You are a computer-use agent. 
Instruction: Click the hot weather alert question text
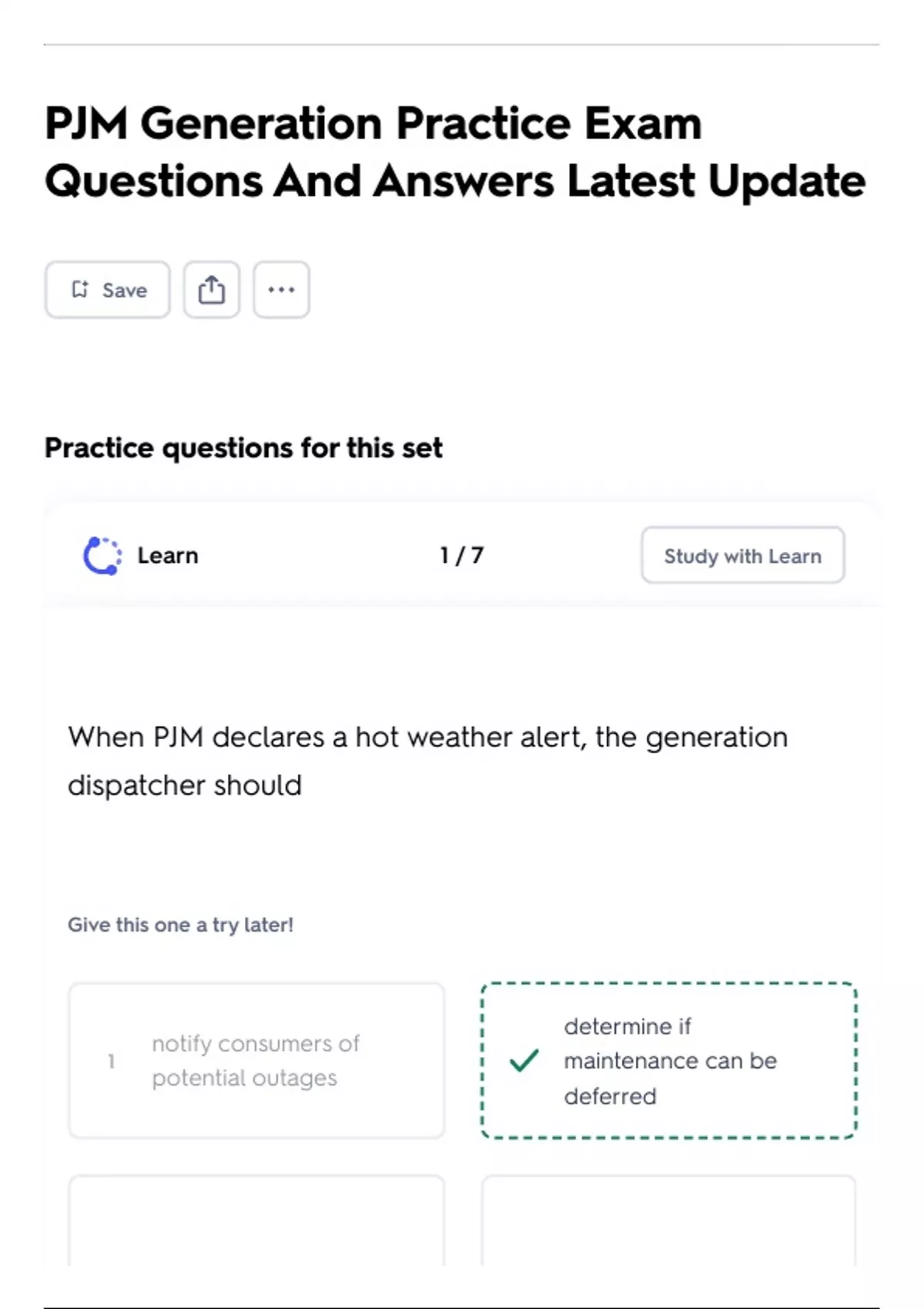427,761
